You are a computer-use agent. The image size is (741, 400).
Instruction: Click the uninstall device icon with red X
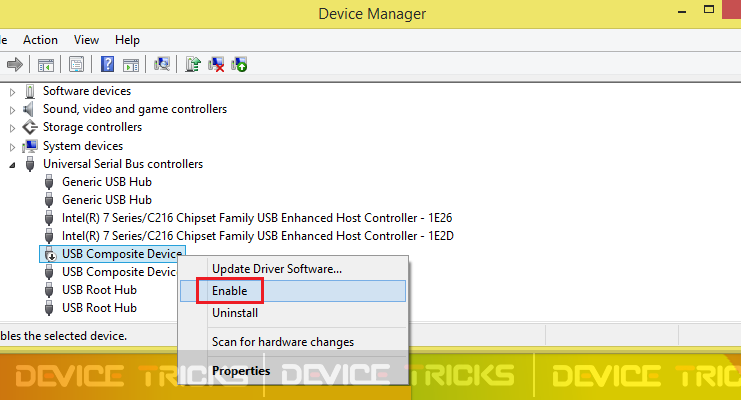pos(216,64)
